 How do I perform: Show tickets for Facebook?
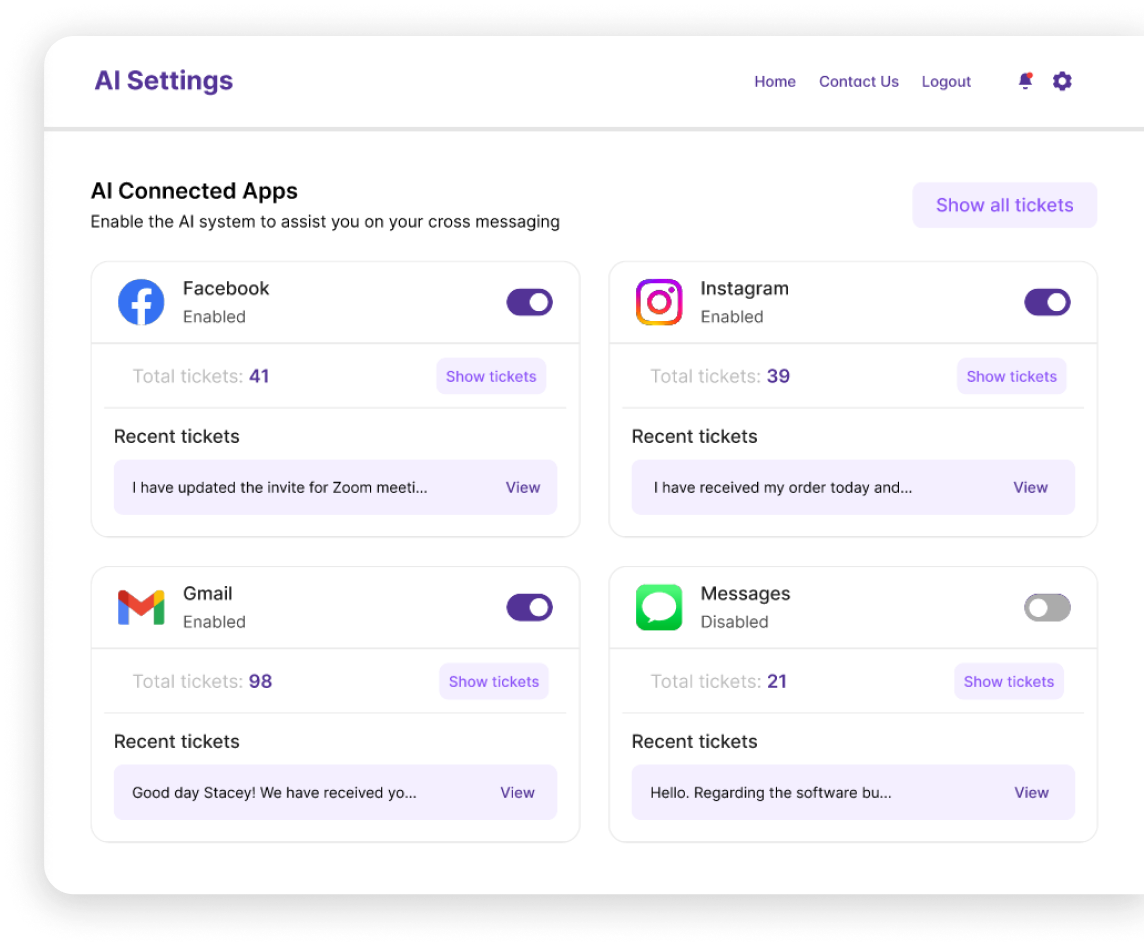491,376
